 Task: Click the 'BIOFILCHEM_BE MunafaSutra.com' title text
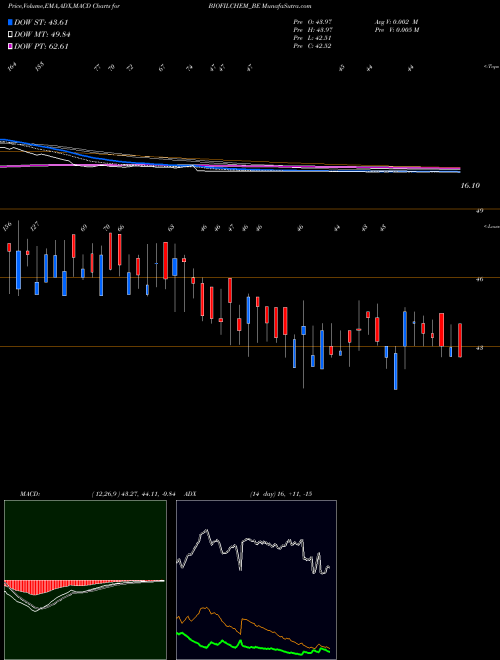(259, 7)
